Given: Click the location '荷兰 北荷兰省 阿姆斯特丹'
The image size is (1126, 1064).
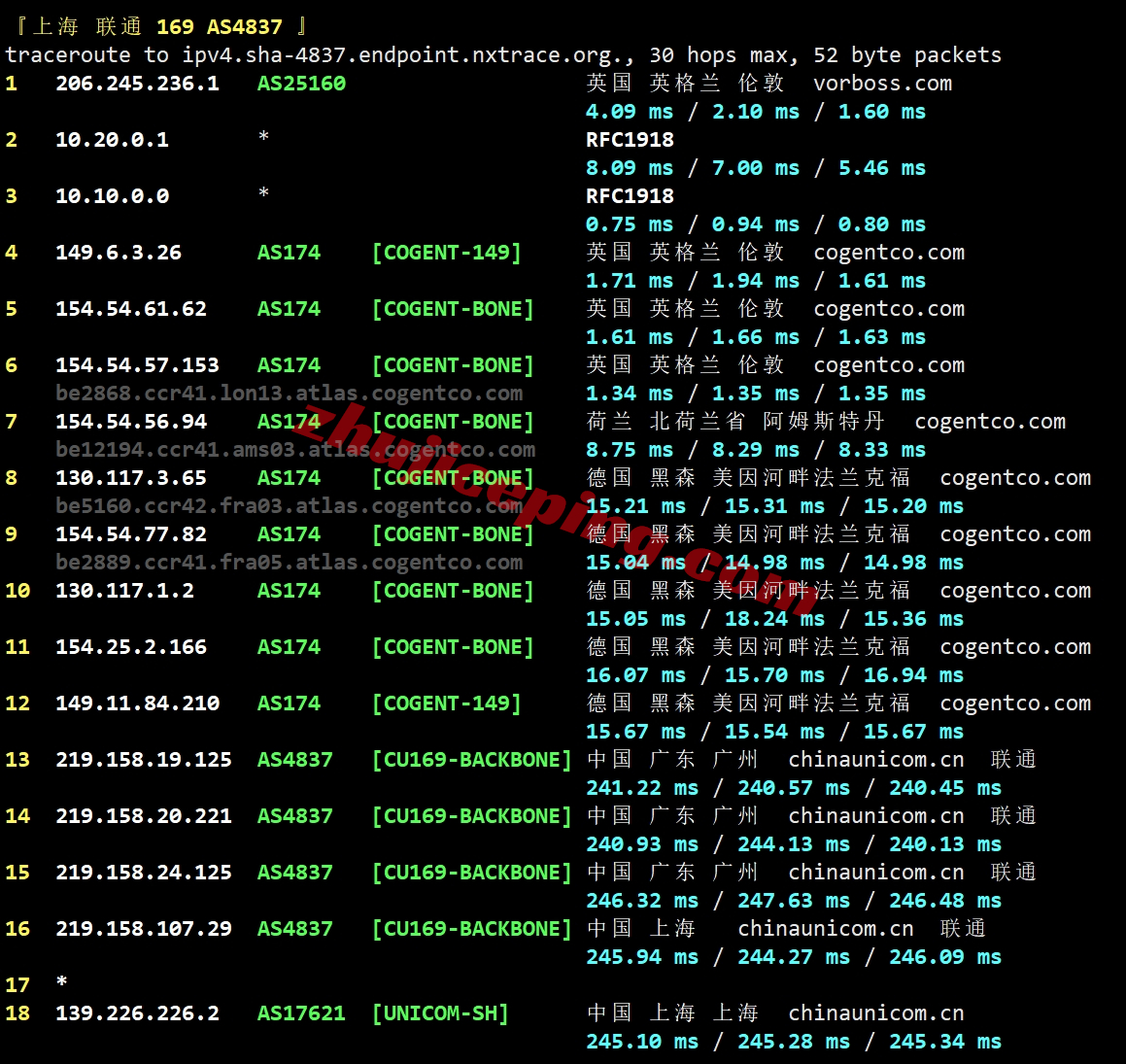Looking at the screenshot, I should (735, 422).
